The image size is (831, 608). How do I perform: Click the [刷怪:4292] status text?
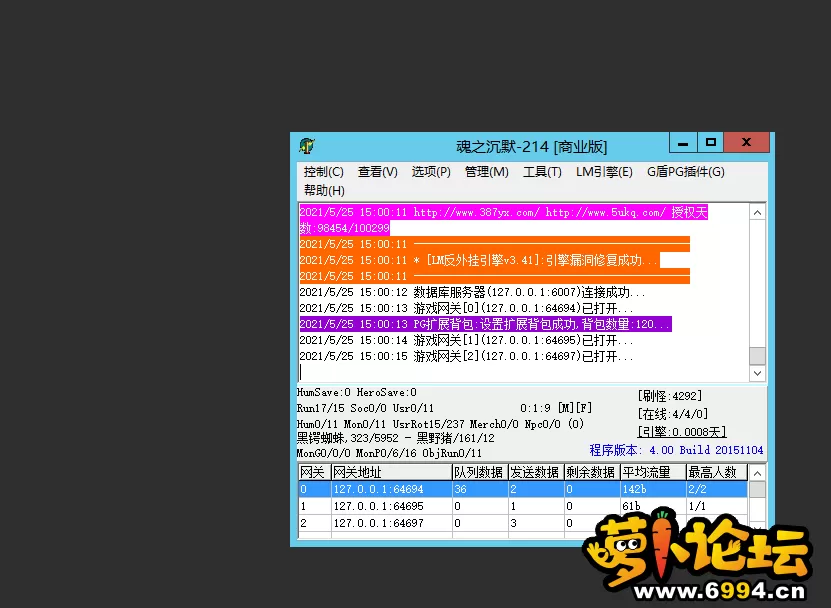(669, 396)
